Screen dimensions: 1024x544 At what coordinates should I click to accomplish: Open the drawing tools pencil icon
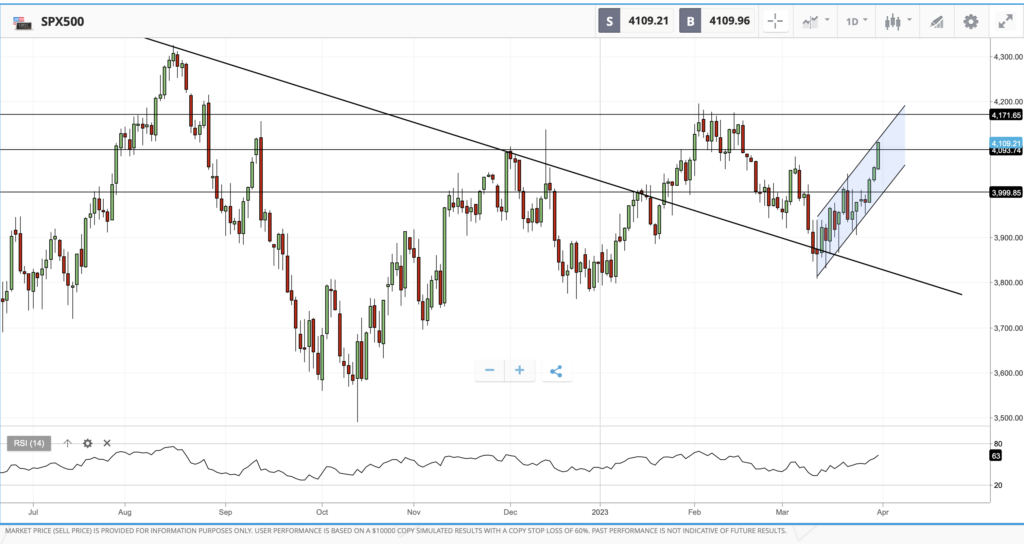(936, 20)
